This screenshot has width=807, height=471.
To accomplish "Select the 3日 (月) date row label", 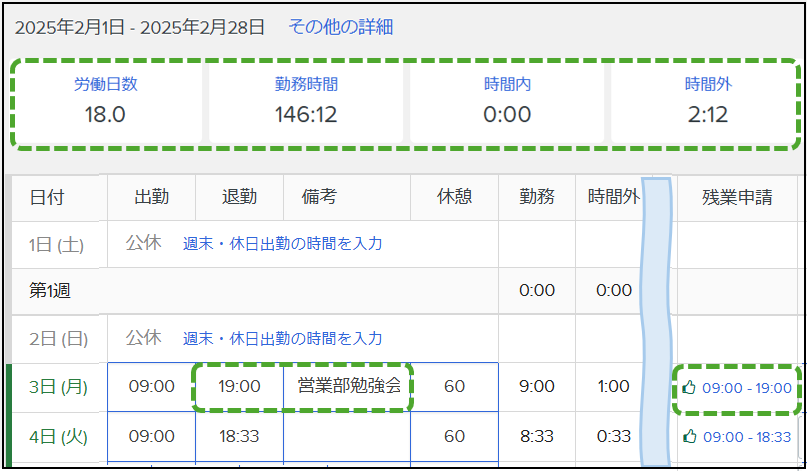I will click(58, 387).
